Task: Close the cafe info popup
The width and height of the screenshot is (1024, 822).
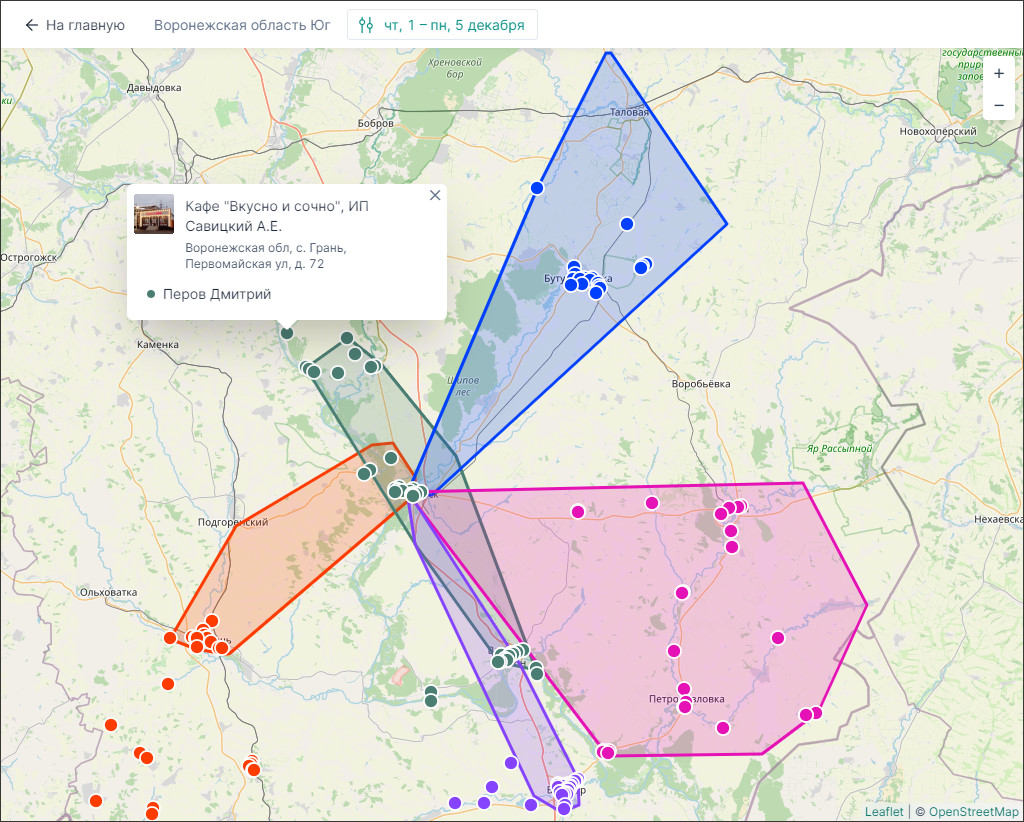Action: click(435, 196)
